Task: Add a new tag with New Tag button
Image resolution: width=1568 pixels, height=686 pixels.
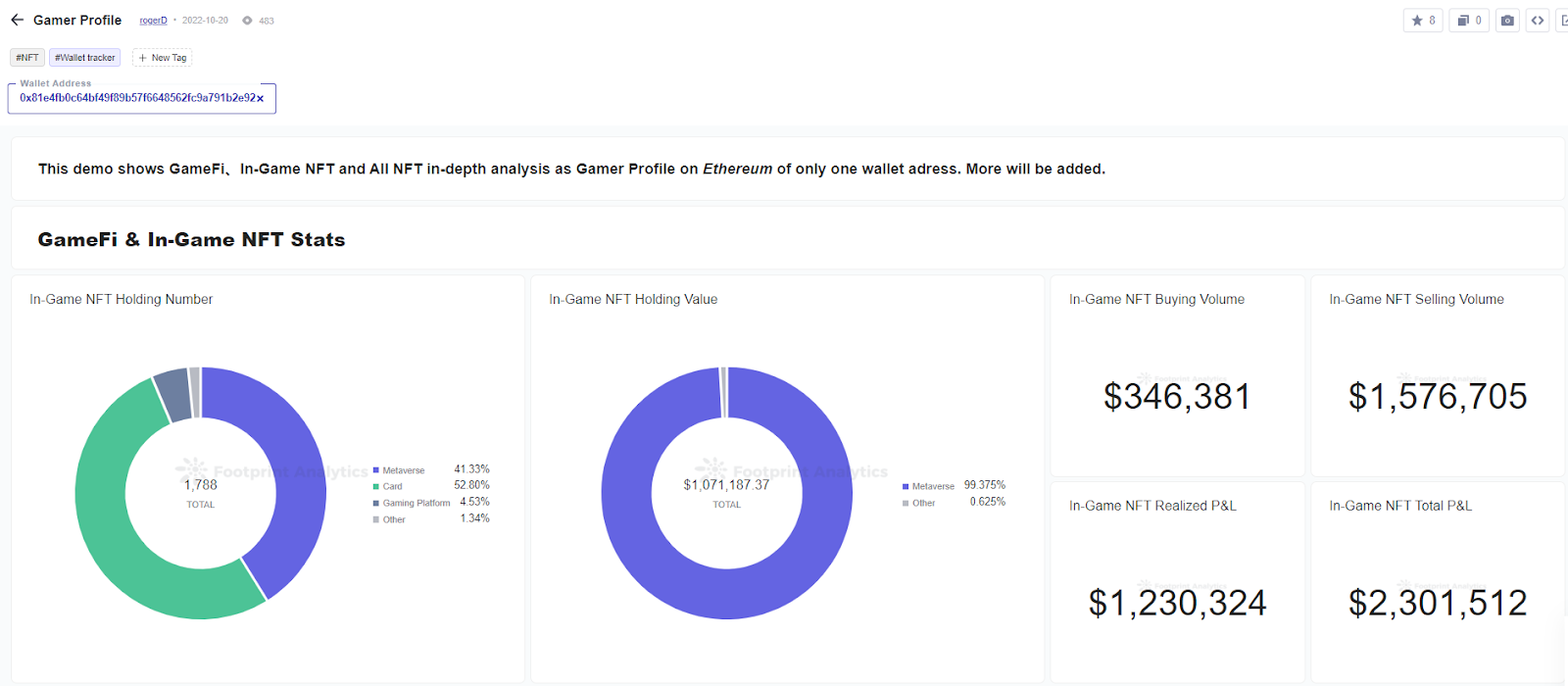Action: coord(162,57)
